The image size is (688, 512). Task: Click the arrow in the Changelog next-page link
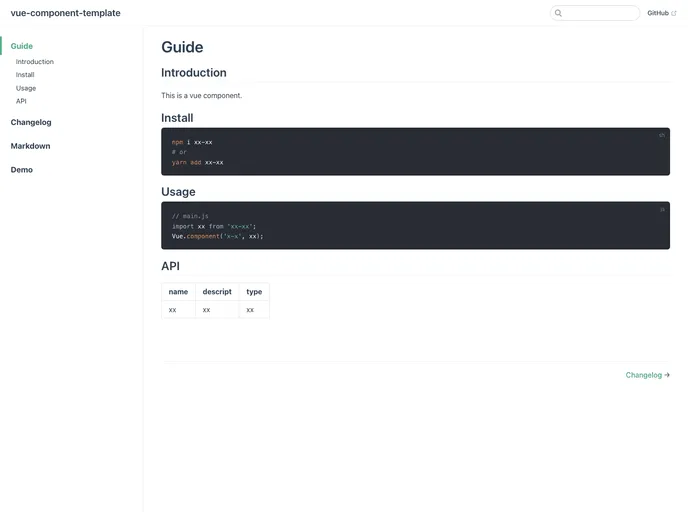point(667,375)
